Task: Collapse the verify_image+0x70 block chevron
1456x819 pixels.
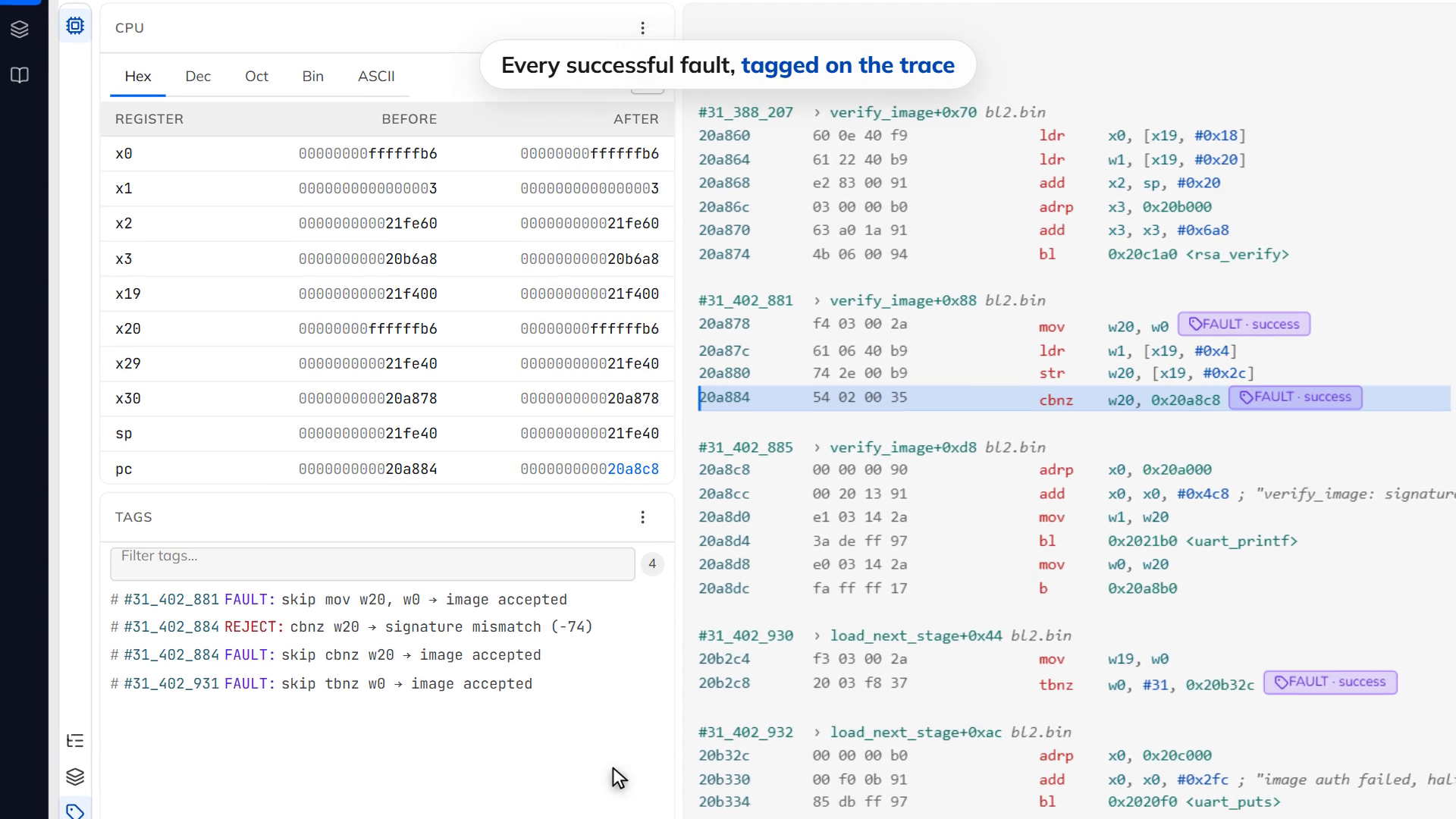Action: pyautogui.click(x=817, y=113)
